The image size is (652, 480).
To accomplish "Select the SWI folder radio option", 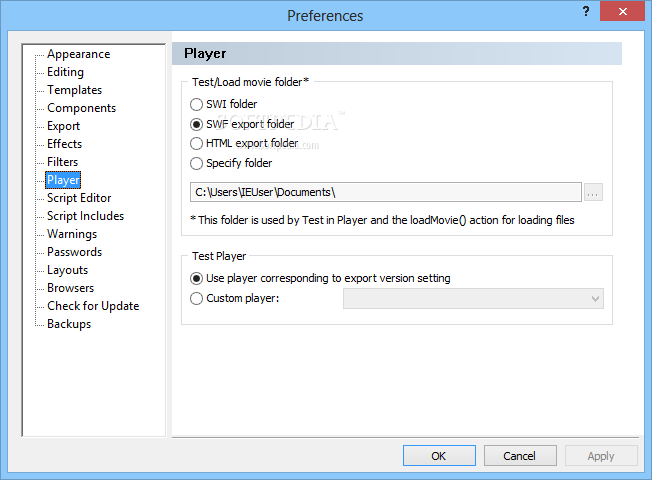I will coord(196,104).
